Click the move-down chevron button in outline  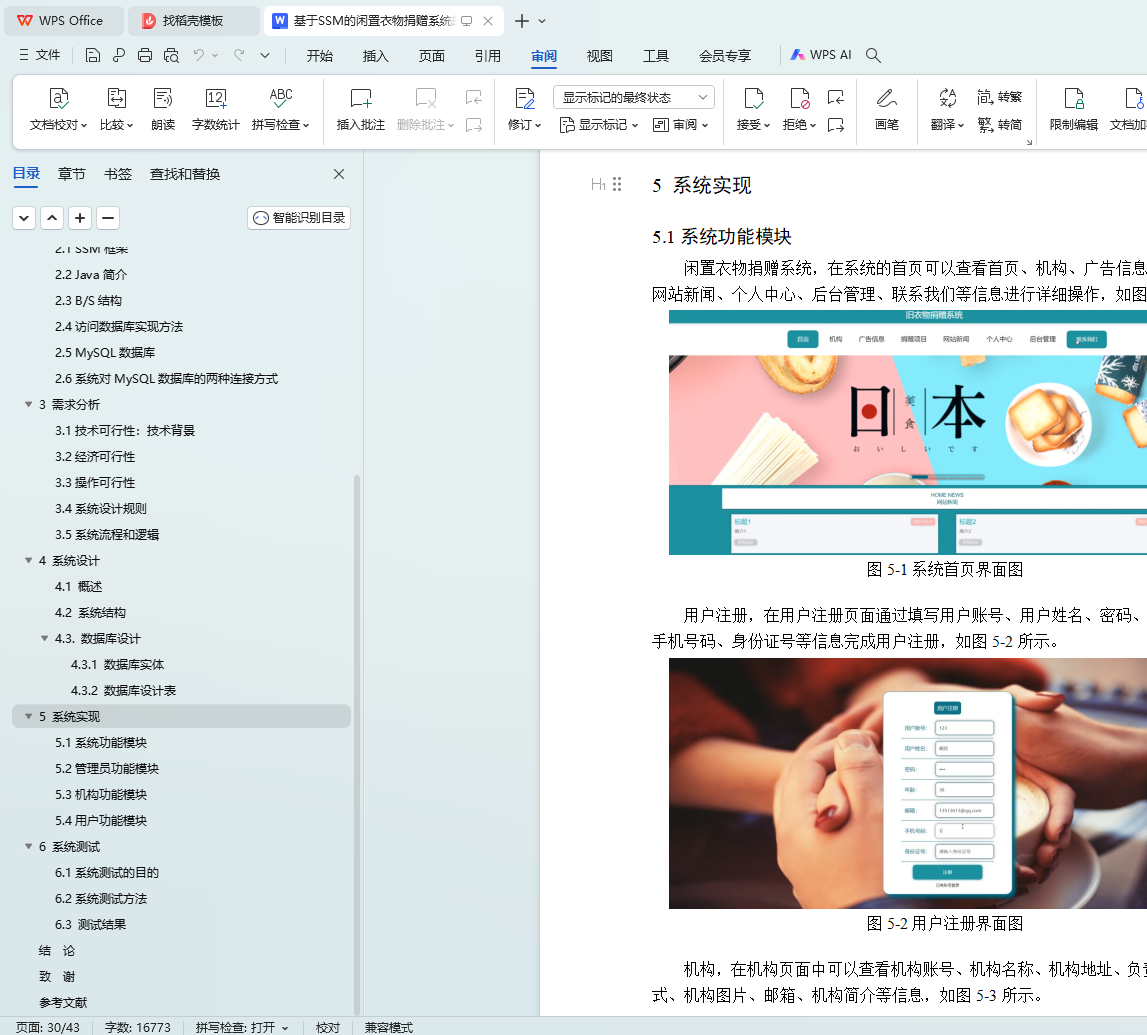pyautogui.click(x=24, y=218)
